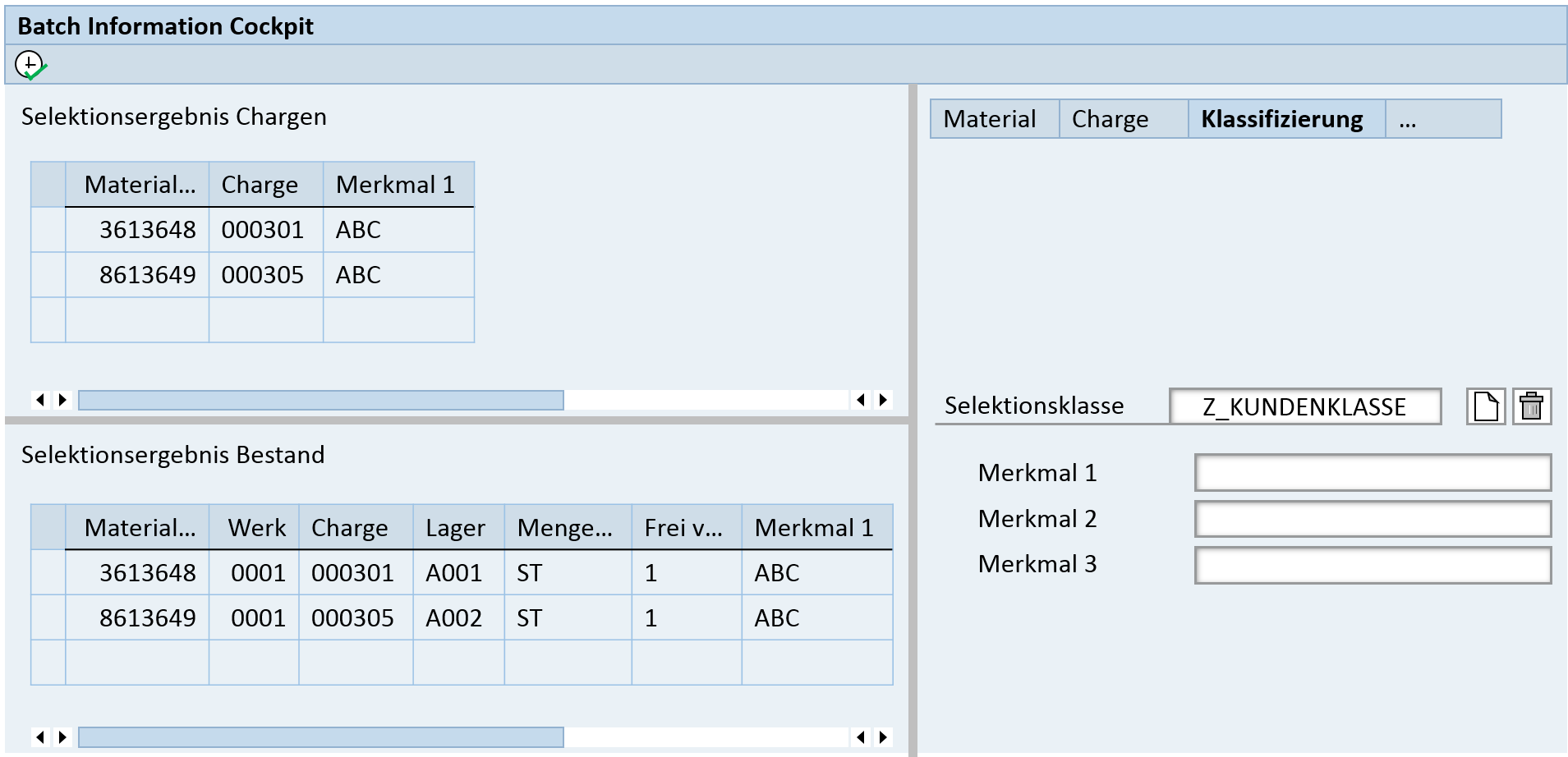Select row 8613649 in Chargen table via row selector
This screenshot has height=757, width=1568.
(48, 275)
